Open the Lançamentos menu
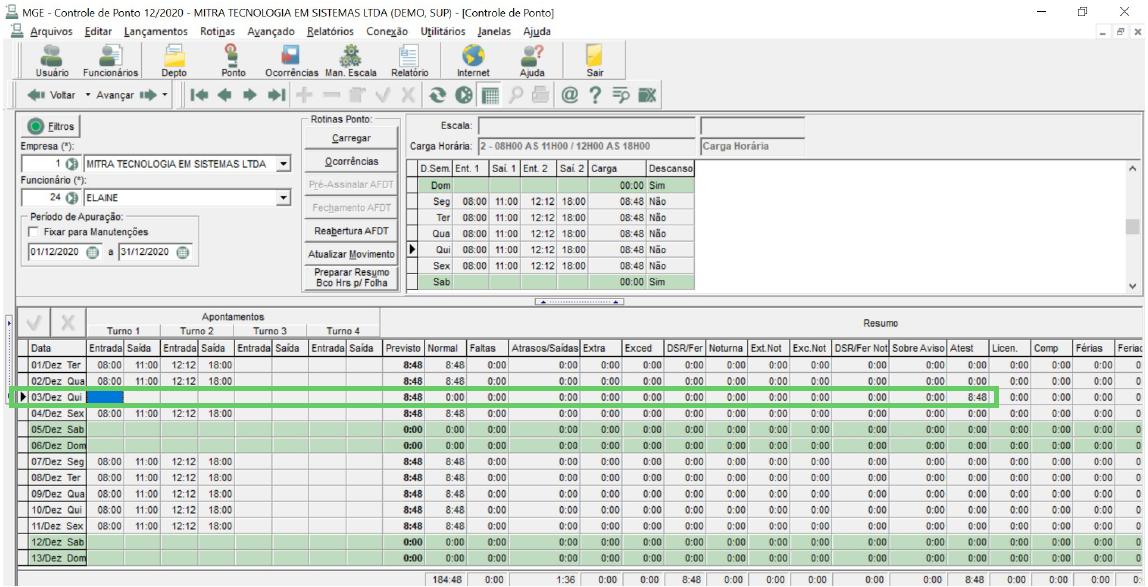The width and height of the screenshot is (1148, 587). (156, 31)
